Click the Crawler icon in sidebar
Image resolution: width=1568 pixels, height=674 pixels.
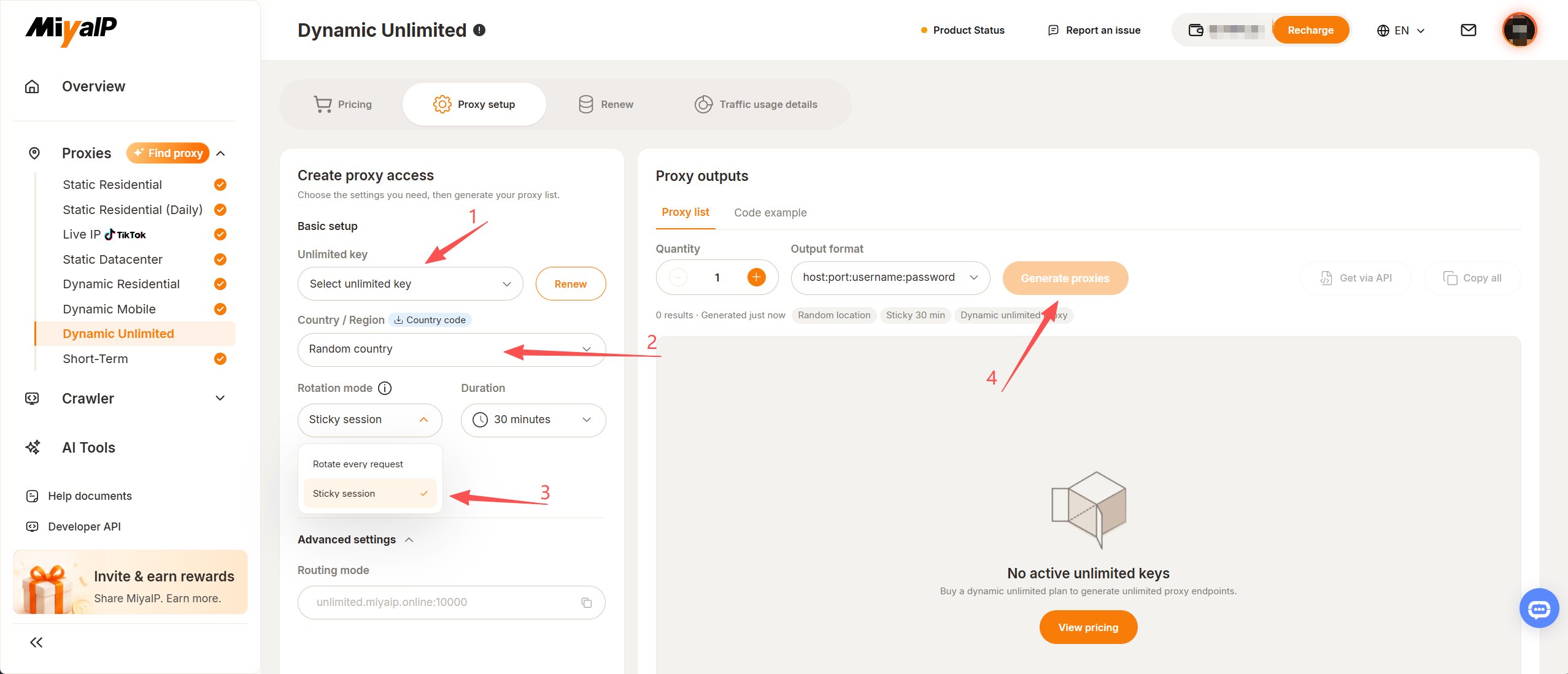[32, 399]
